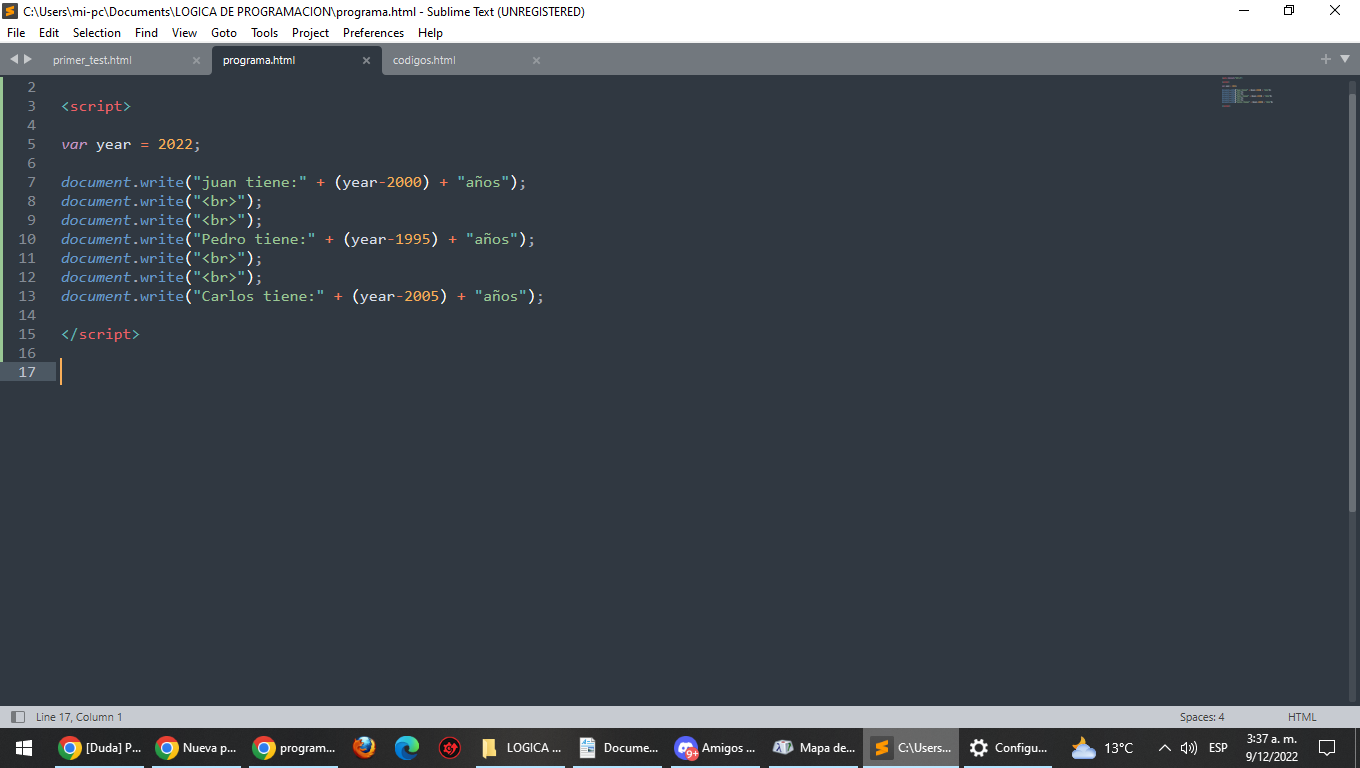Viewport: 1360px width, 768px height.
Task: Open the Configu... settings taskbar window
Action: (1008, 748)
